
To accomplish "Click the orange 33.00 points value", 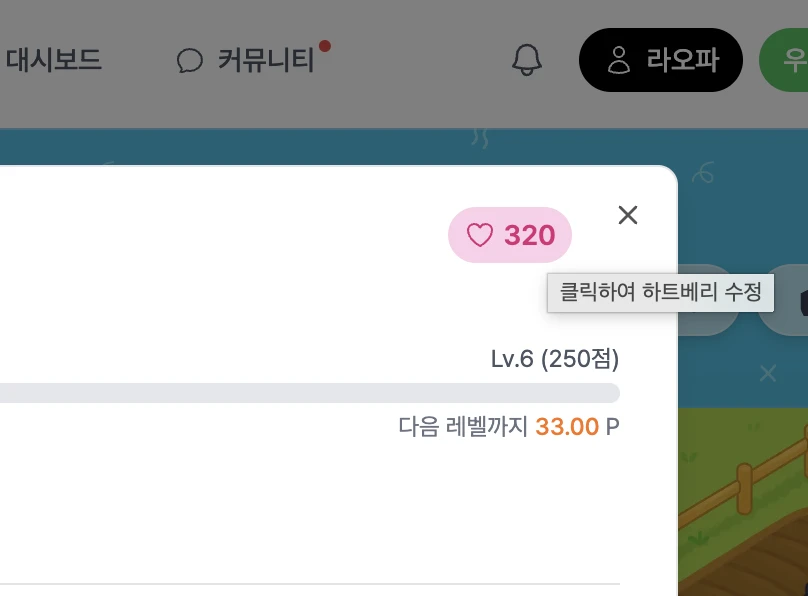I will point(567,427).
